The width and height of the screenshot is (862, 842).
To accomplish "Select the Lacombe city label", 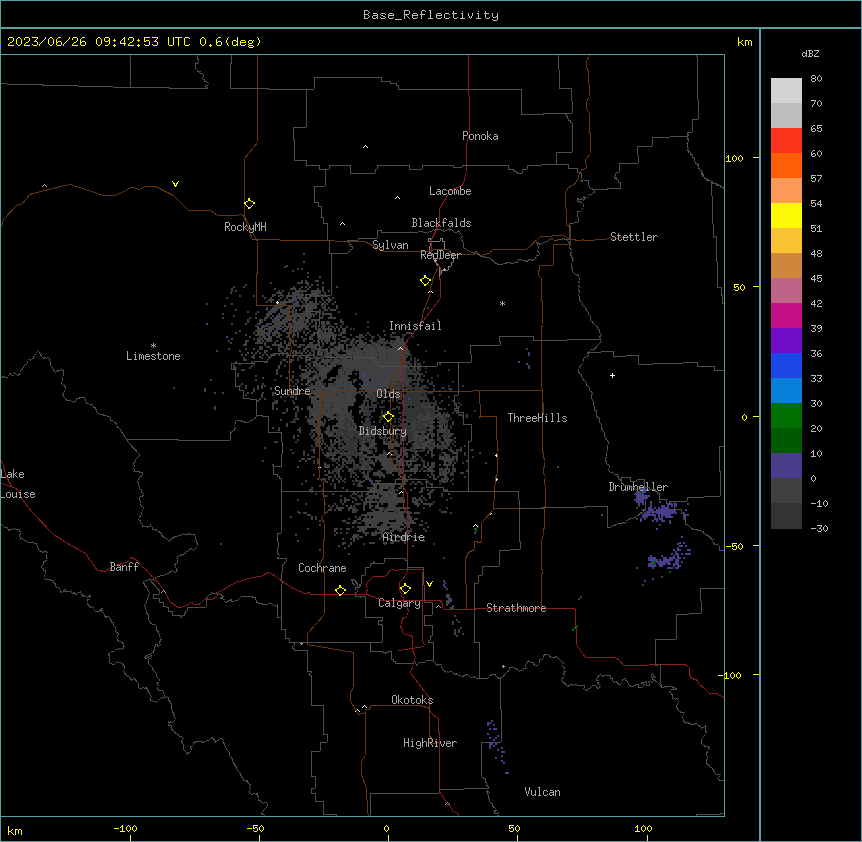I will (450, 191).
